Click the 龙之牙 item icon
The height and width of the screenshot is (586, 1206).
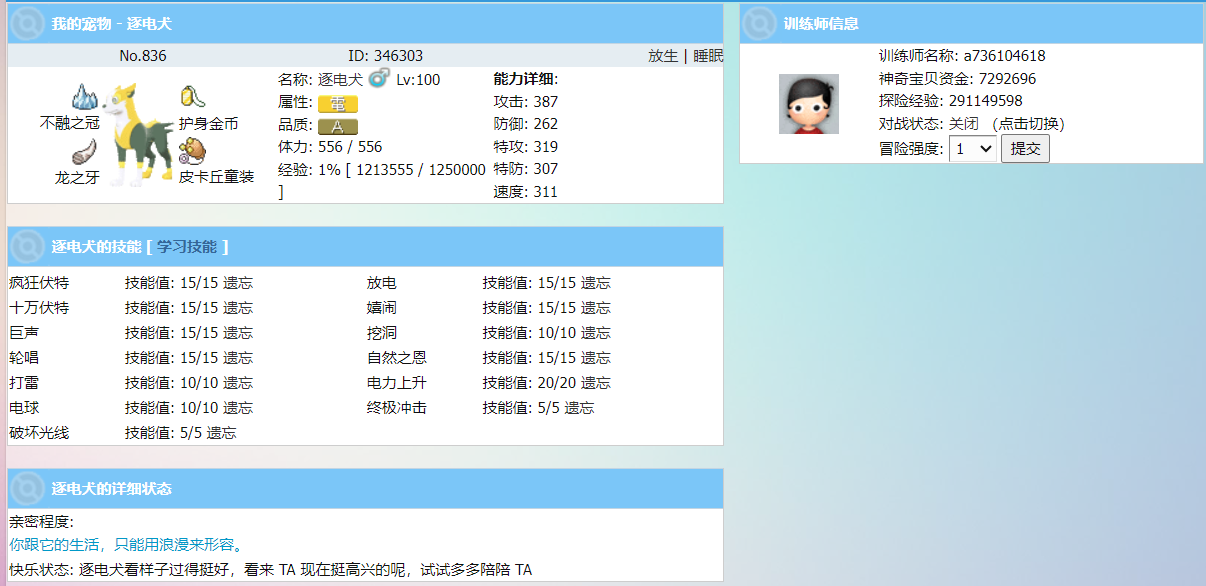pyautogui.click(x=86, y=152)
